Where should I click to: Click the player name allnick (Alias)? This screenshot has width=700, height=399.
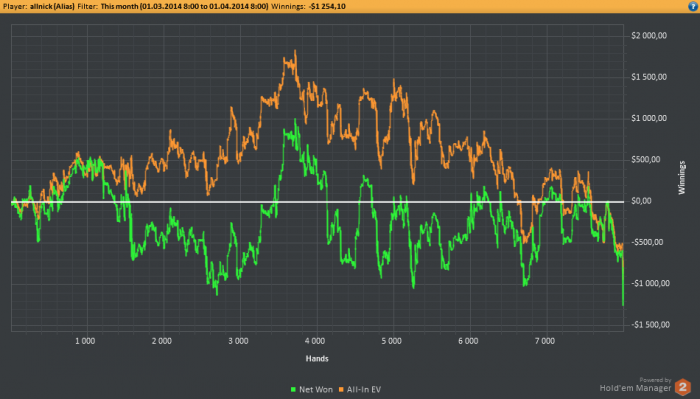tap(52, 6)
